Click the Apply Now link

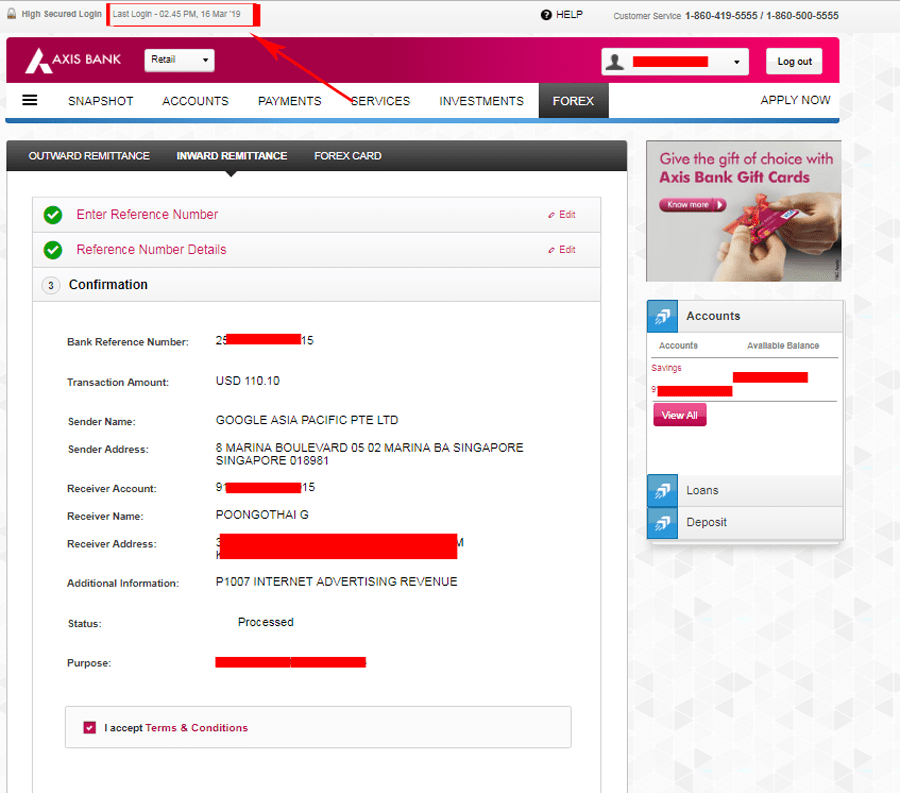coord(795,100)
